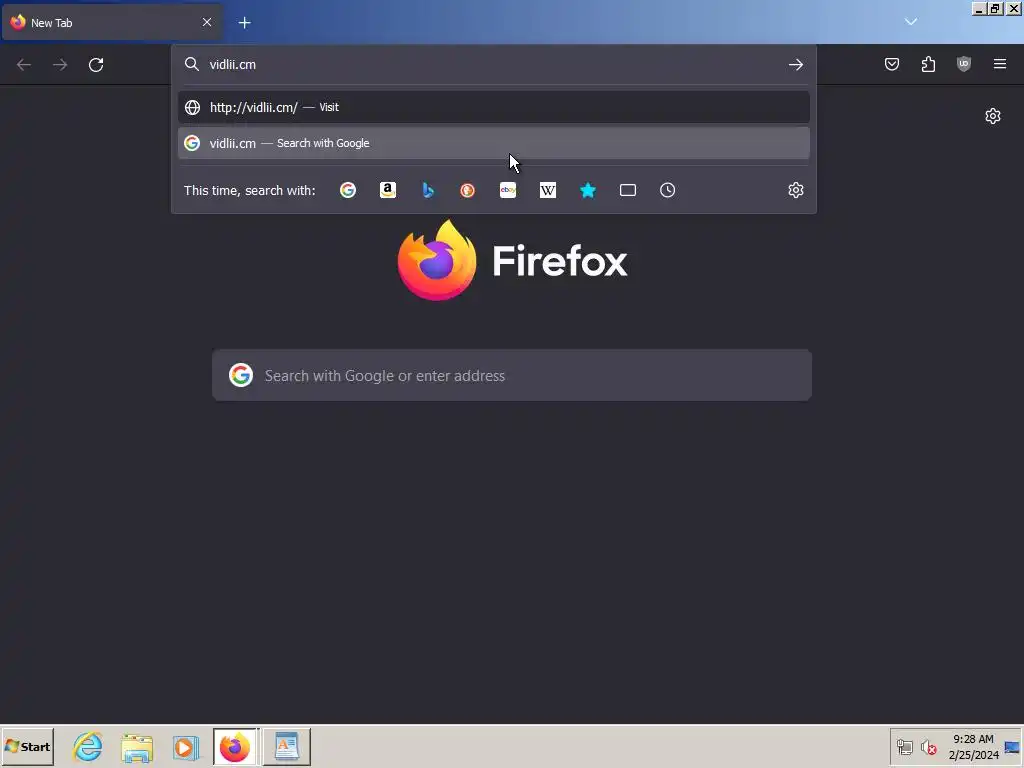The image size is (1024, 768).
Task: Search in bookmarks via the star icon
Action: pos(588,190)
